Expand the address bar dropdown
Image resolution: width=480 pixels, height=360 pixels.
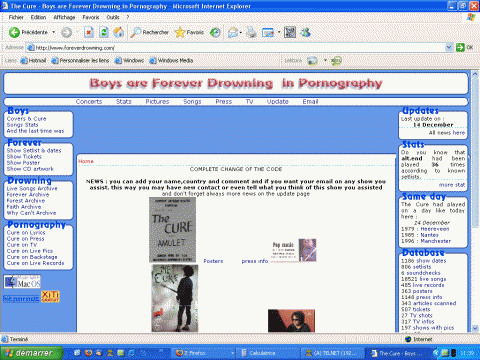[449, 48]
